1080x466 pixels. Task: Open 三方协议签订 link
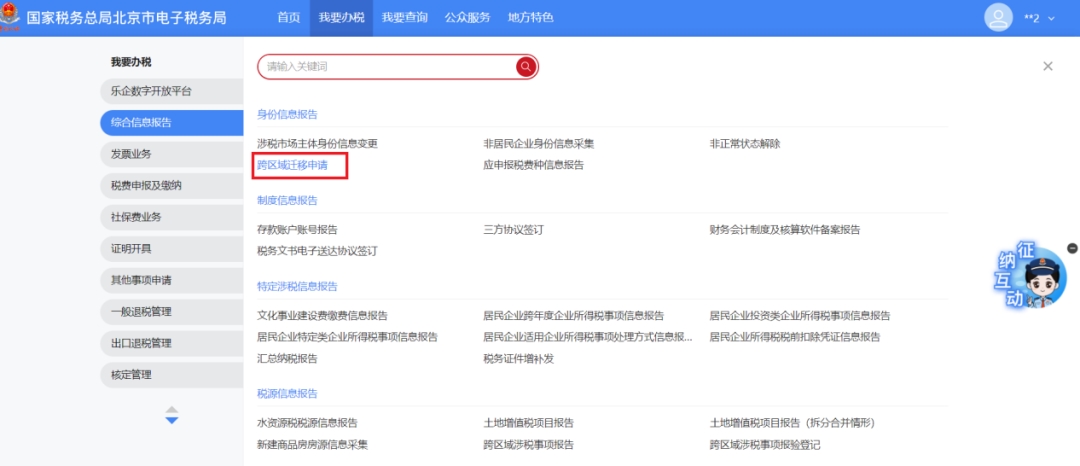(x=513, y=229)
